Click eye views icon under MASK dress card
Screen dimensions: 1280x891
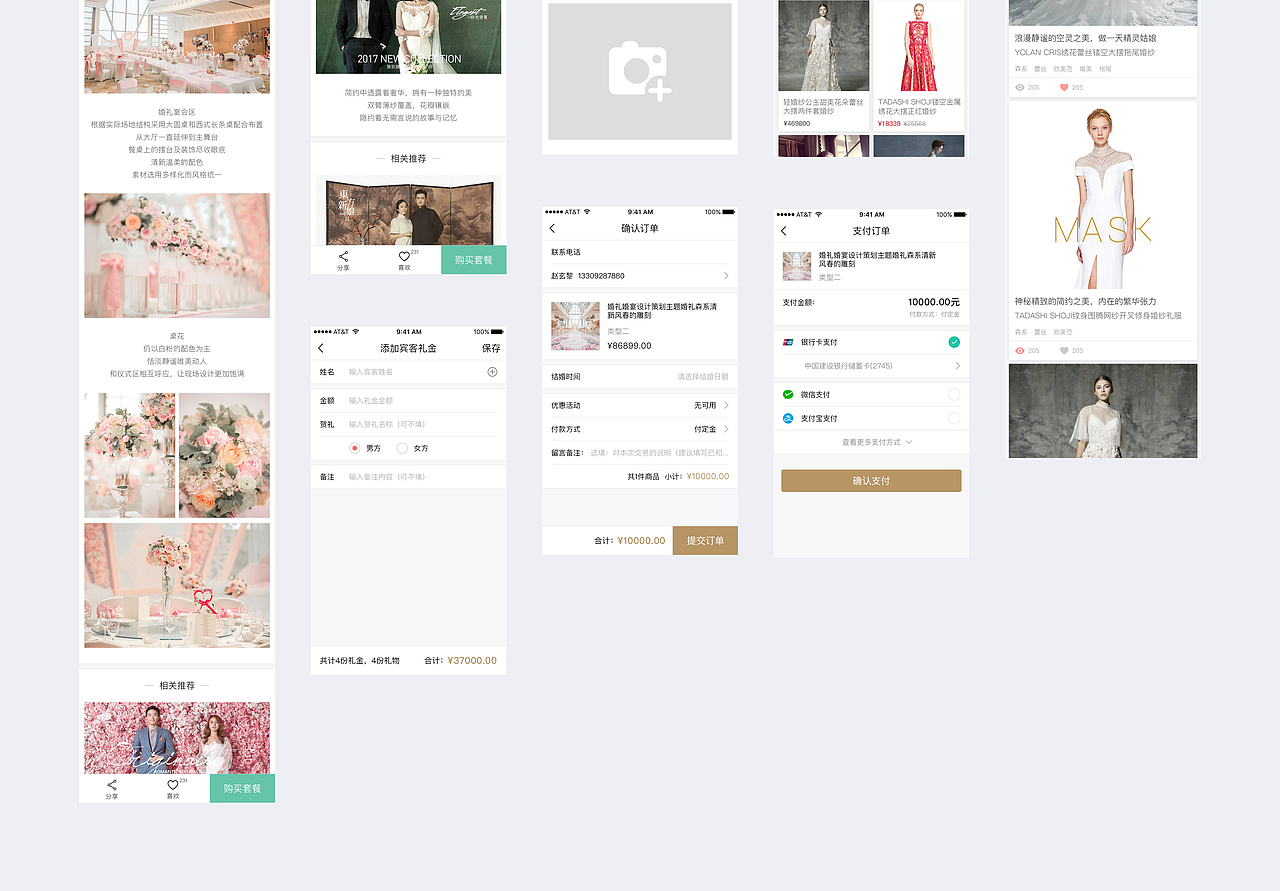point(1020,351)
